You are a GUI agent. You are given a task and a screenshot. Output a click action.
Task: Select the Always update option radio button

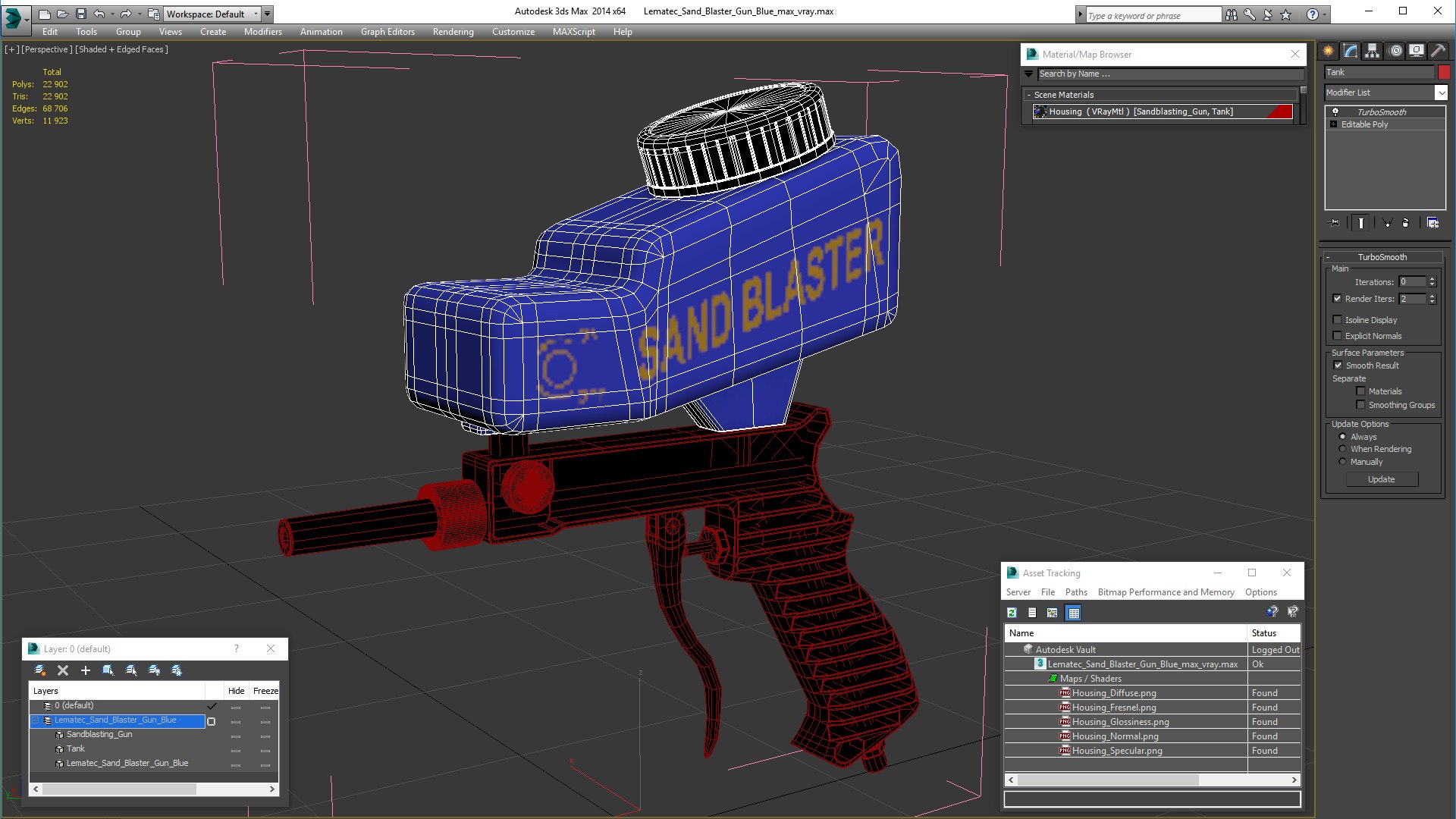tap(1342, 437)
